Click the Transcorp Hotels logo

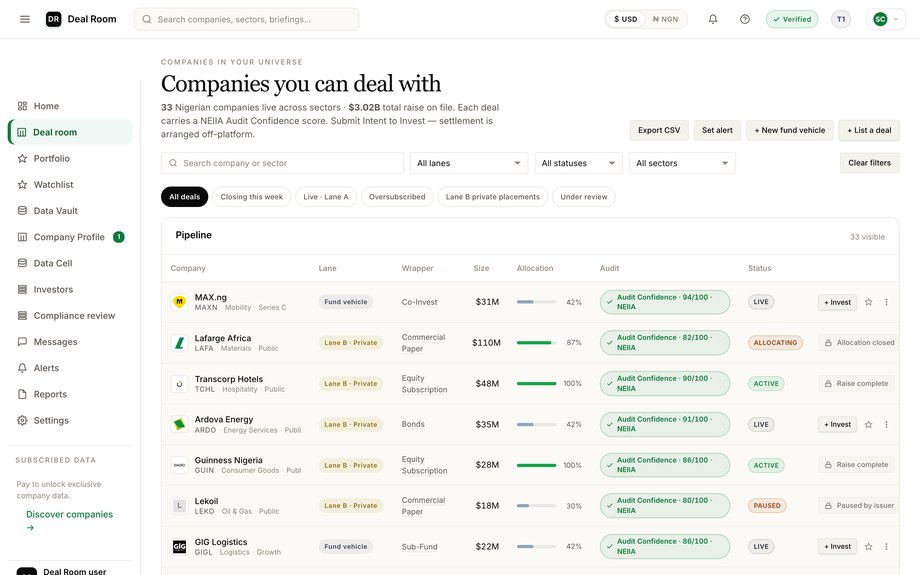click(x=180, y=384)
